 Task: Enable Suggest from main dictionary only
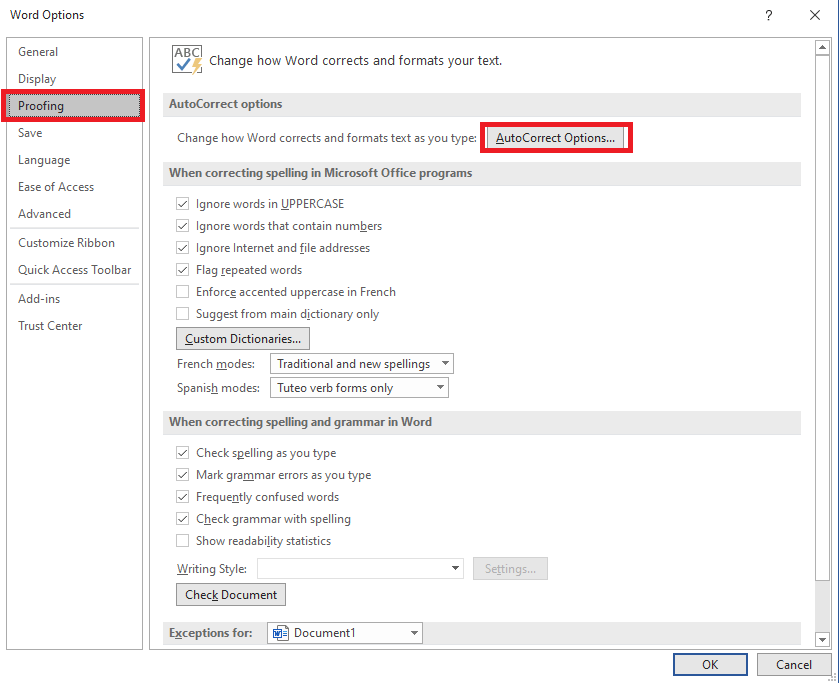tap(182, 314)
